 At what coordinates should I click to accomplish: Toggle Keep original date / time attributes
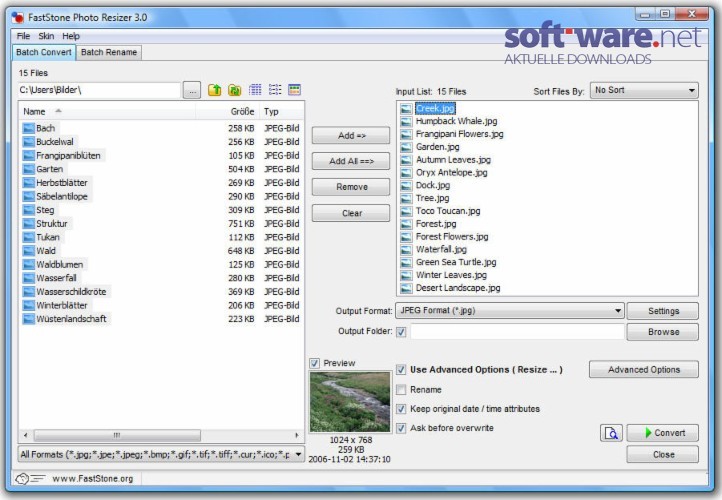tap(401, 409)
